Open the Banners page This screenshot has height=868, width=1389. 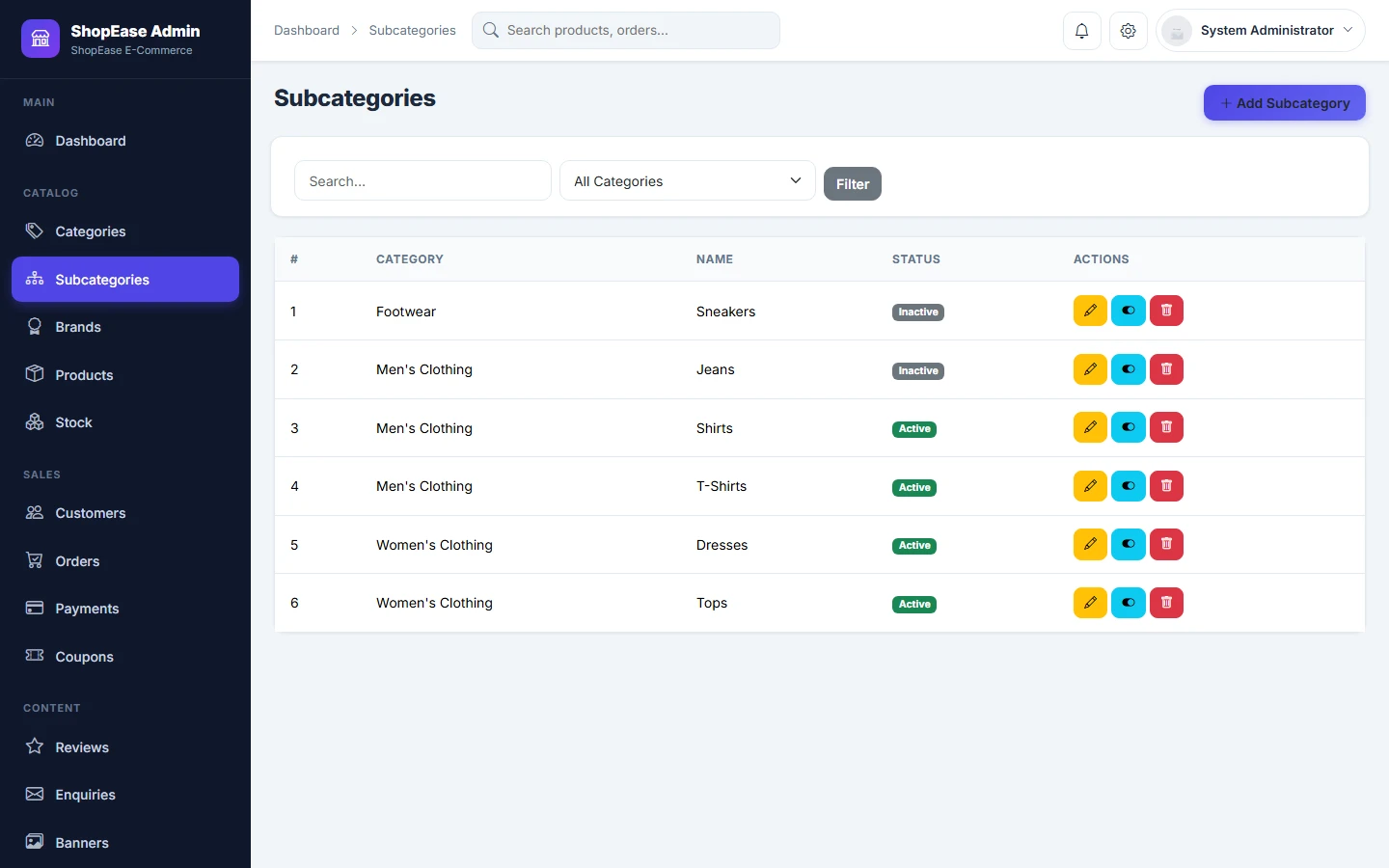(125, 843)
